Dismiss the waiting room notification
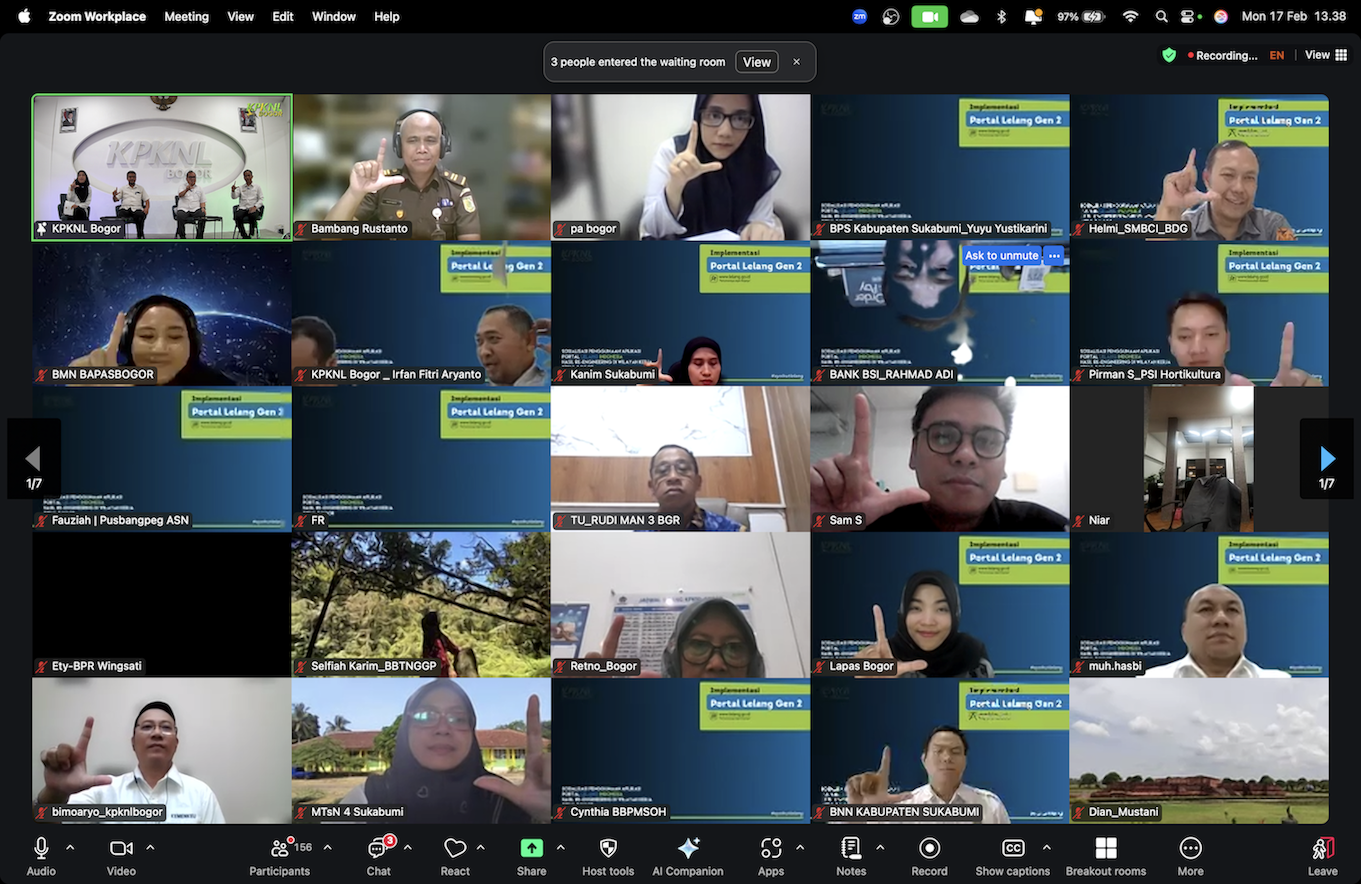1361x884 pixels. pyautogui.click(x=796, y=62)
